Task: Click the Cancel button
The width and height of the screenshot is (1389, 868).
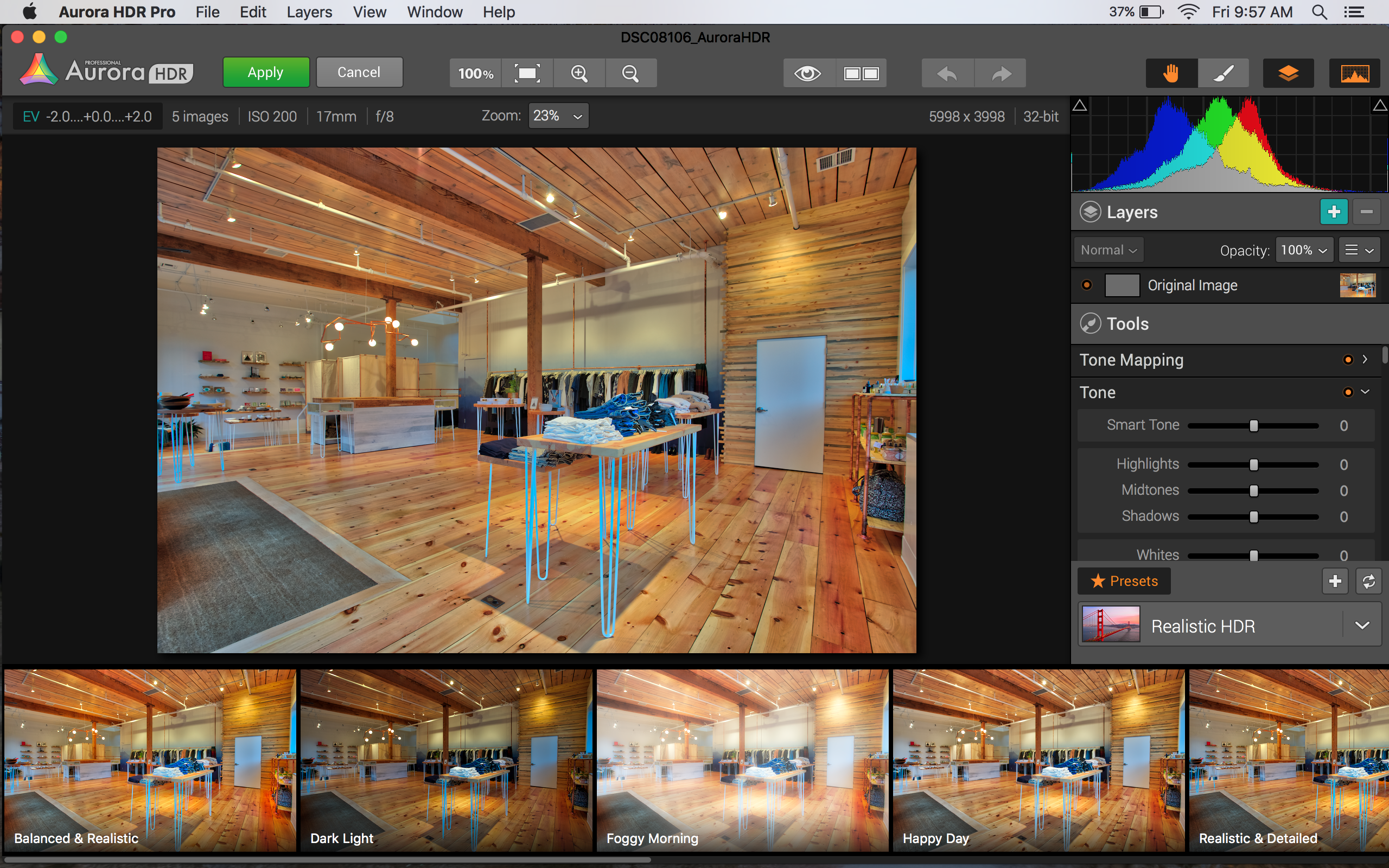Action: (x=359, y=72)
